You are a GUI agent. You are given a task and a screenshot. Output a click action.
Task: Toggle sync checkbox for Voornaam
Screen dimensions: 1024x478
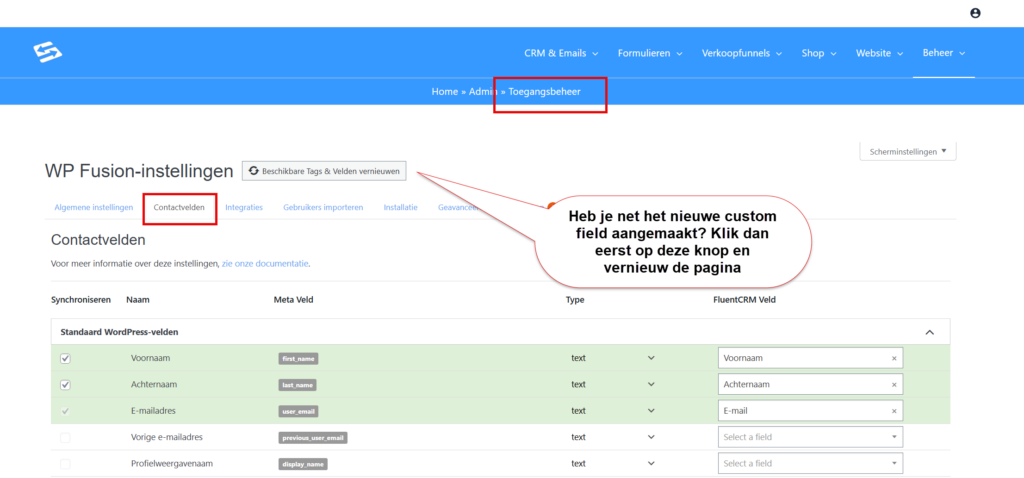pyautogui.click(x=65, y=358)
